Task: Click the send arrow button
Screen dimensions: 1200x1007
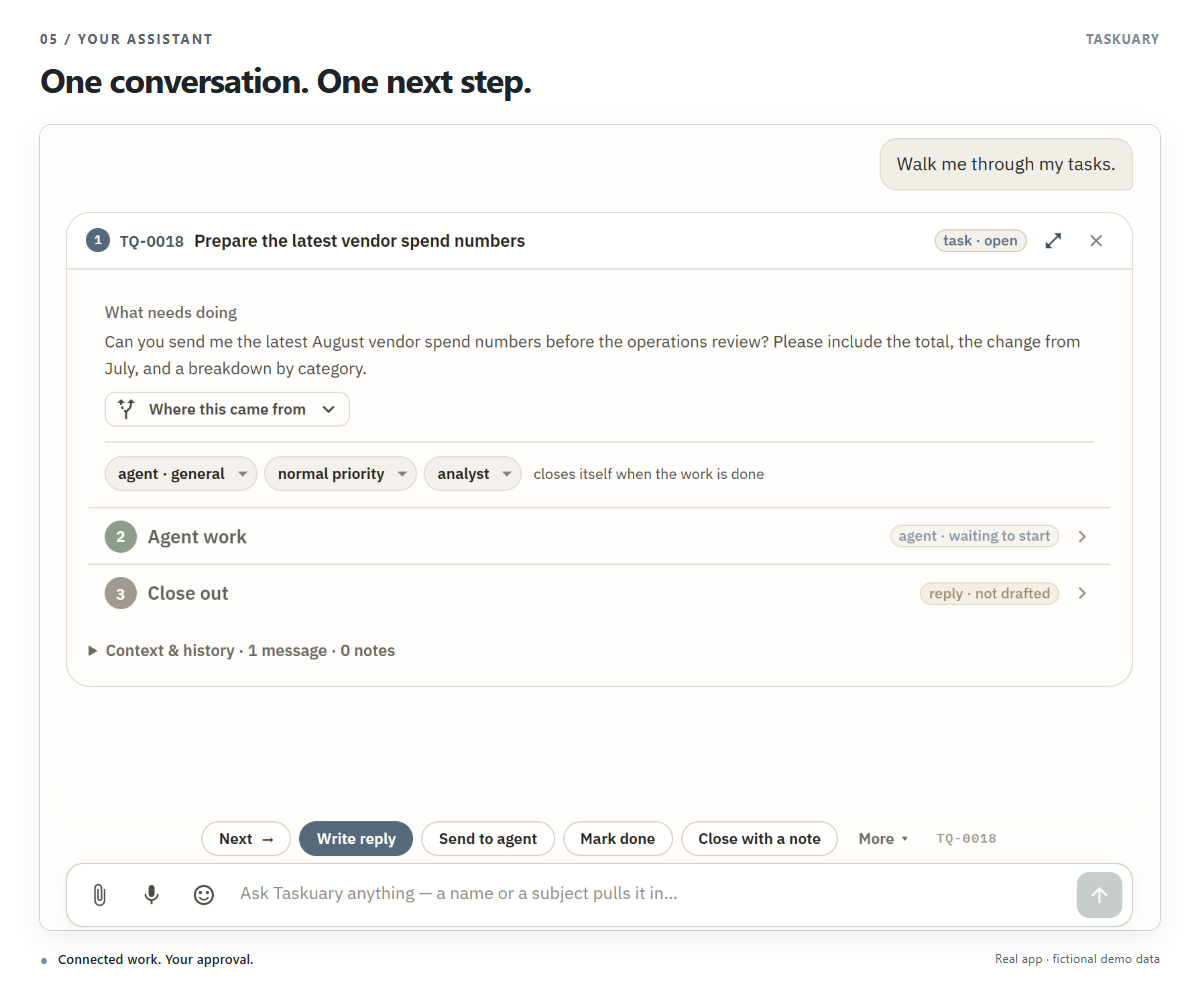Action: [1099, 895]
